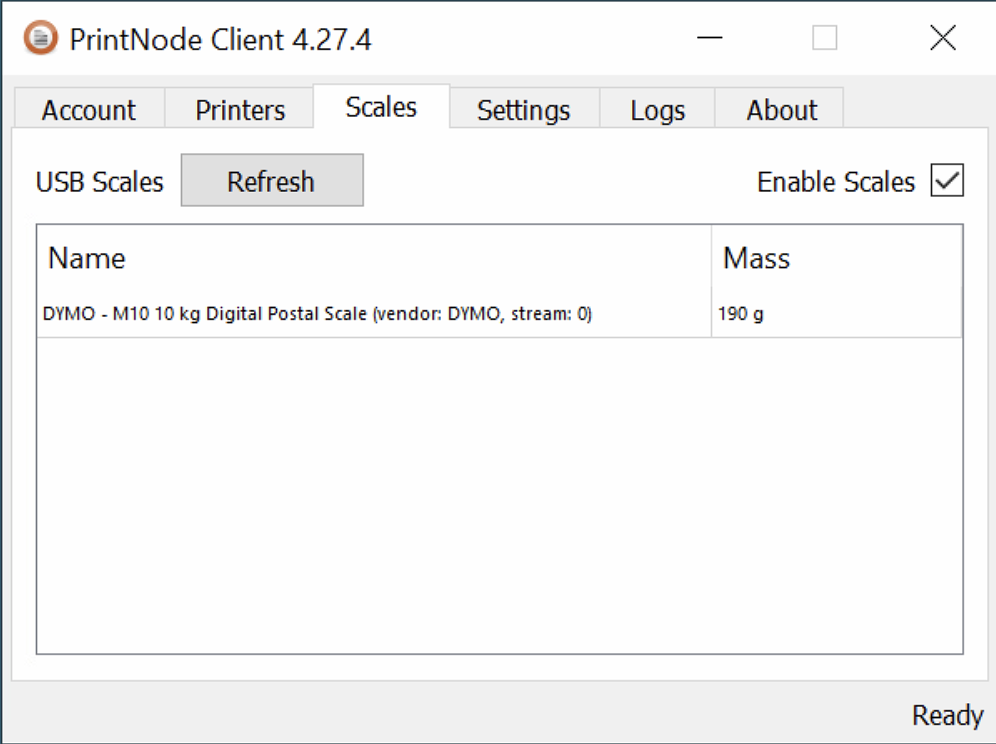This screenshot has width=996, height=744.
Task: Switch to the Printers tab
Action: [x=239, y=109]
